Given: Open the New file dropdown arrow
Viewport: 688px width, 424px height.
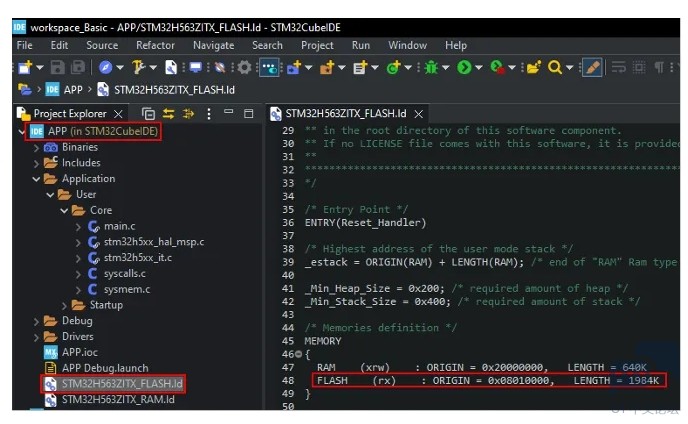Looking at the screenshot, I should coord(39,68).
